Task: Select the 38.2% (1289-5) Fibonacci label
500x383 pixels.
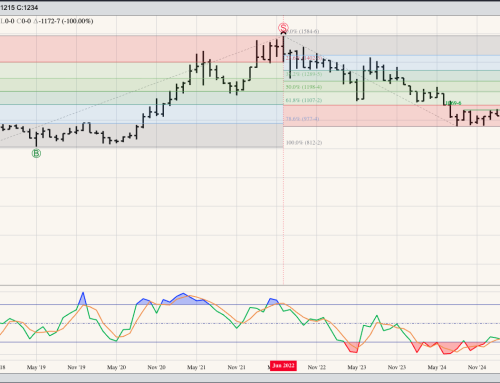Action: pos(304,74)
